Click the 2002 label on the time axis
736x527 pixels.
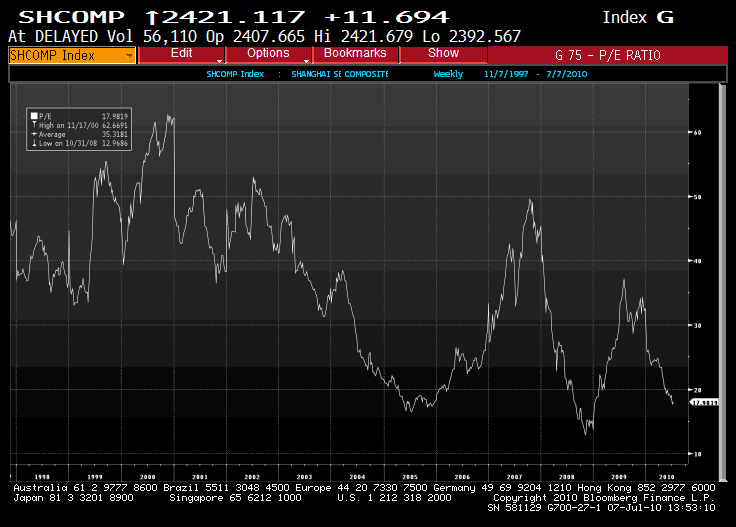coord(252,477)
